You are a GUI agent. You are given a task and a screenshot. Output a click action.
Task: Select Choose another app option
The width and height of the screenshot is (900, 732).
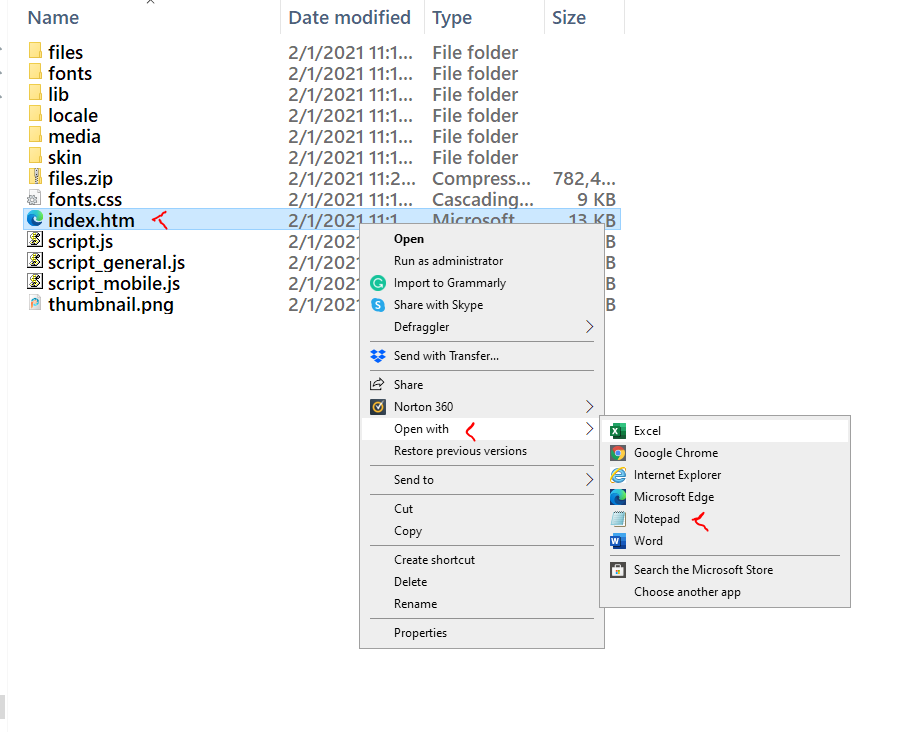[687, 592]
